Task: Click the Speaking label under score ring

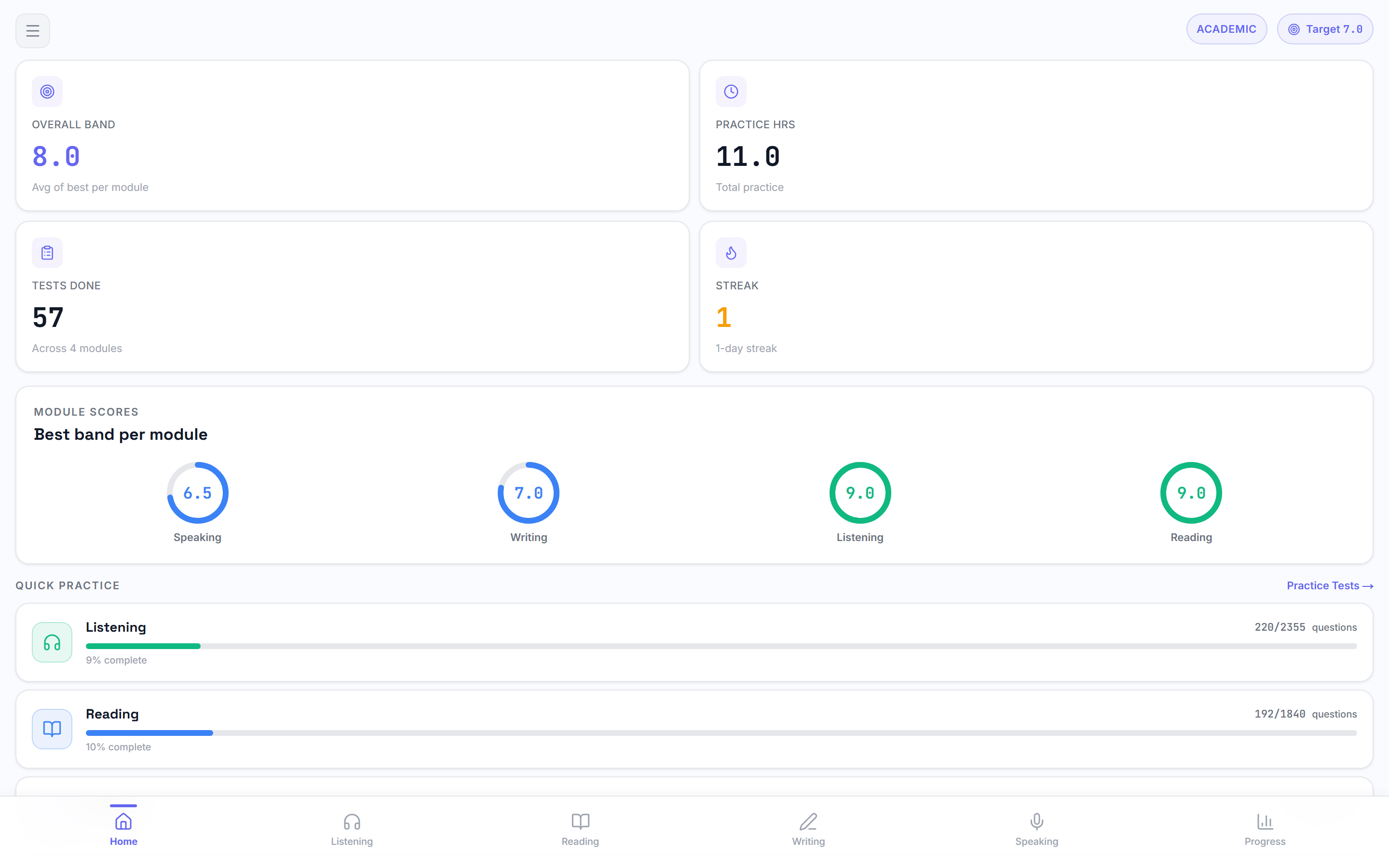Action: pyautogui.click(x=197, y=537)
